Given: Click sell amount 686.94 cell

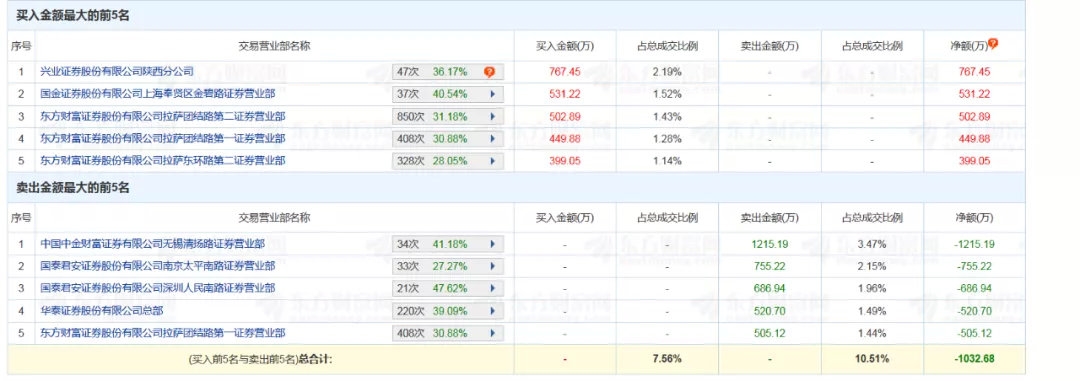Looking at the screenshot, I should coord(769,288).
